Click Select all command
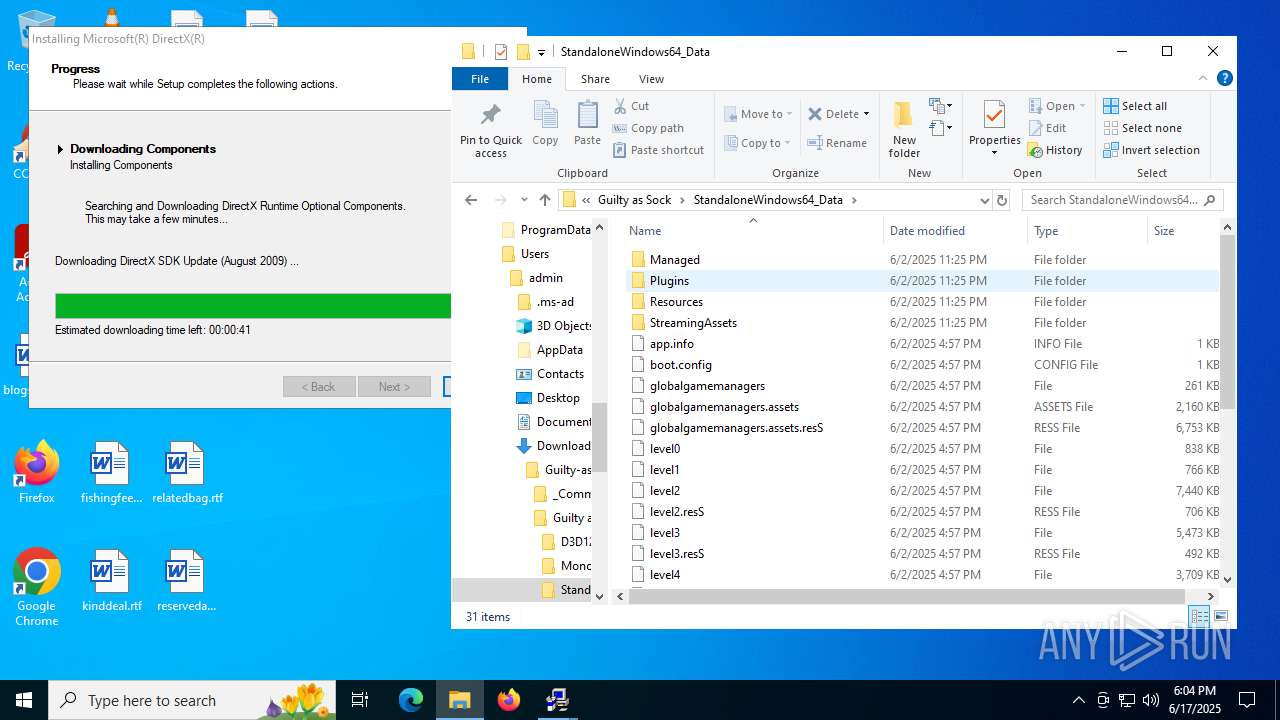This screenshot has height=720, width=1280. [1135, 106]
